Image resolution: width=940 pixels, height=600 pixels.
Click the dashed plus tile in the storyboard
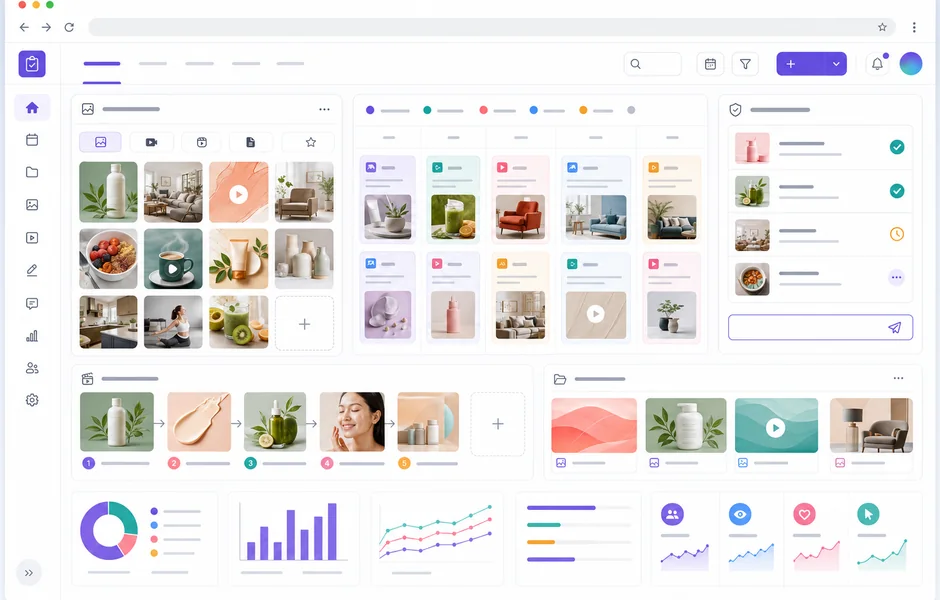(498, 424)
